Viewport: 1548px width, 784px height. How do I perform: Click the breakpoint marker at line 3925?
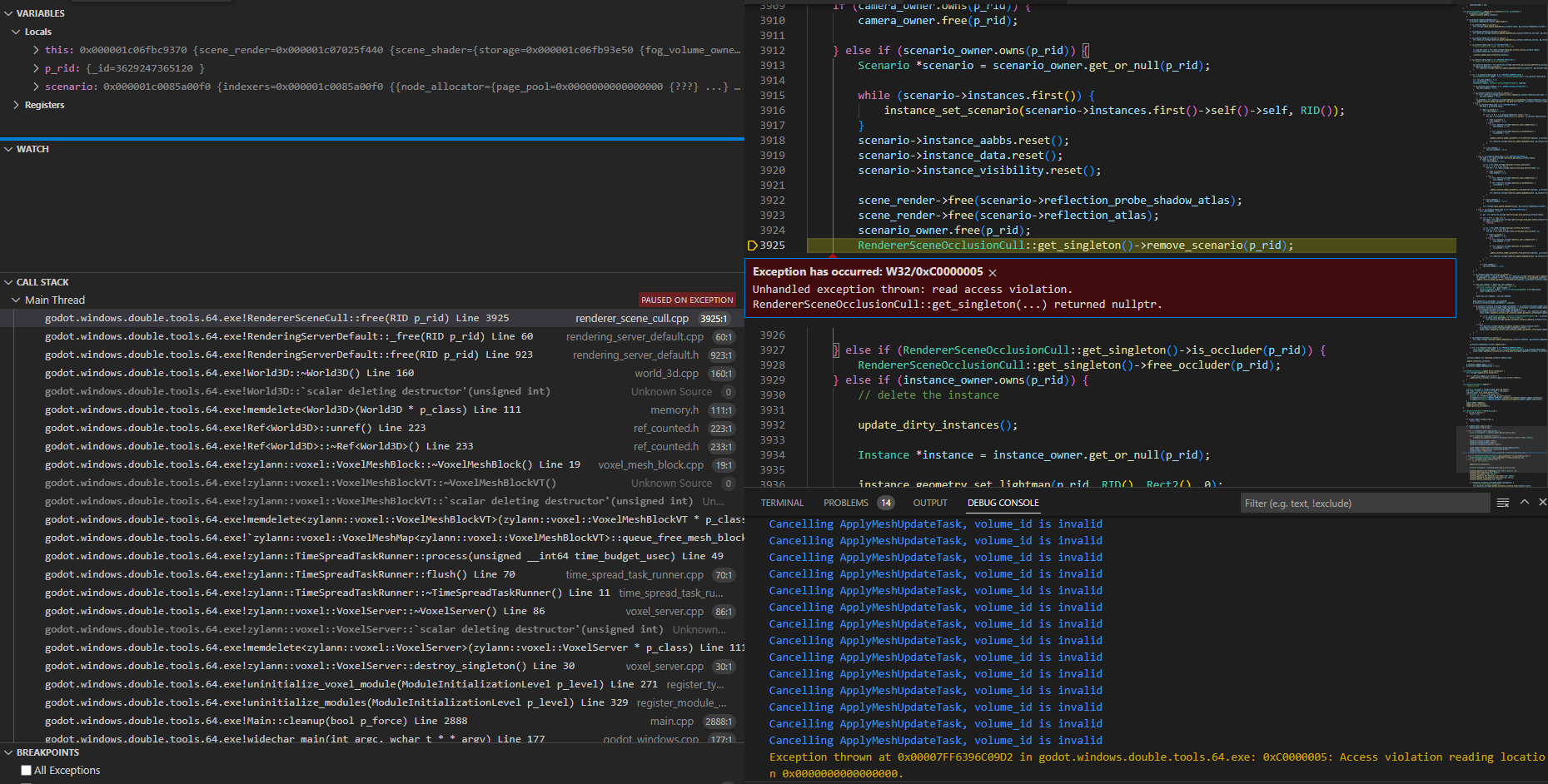[x=754, y=246]
